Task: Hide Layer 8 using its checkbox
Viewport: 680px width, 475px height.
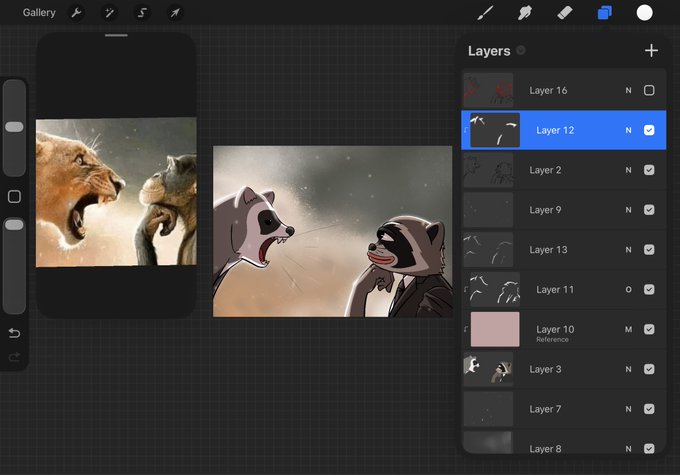Action: pos(649,449)
